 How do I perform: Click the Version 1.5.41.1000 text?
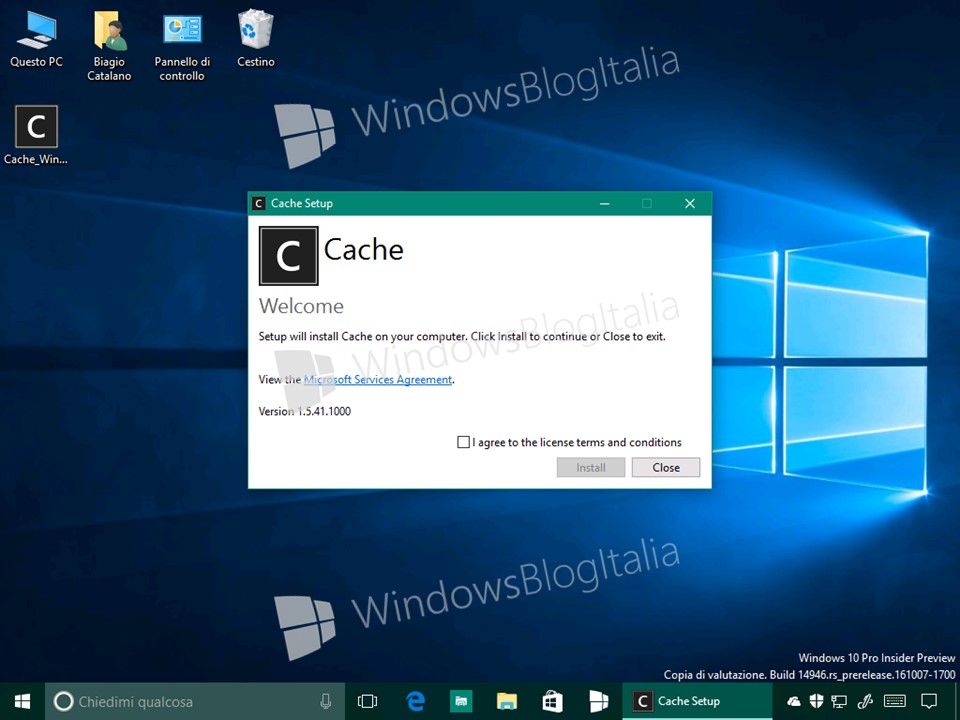point(305,411)
